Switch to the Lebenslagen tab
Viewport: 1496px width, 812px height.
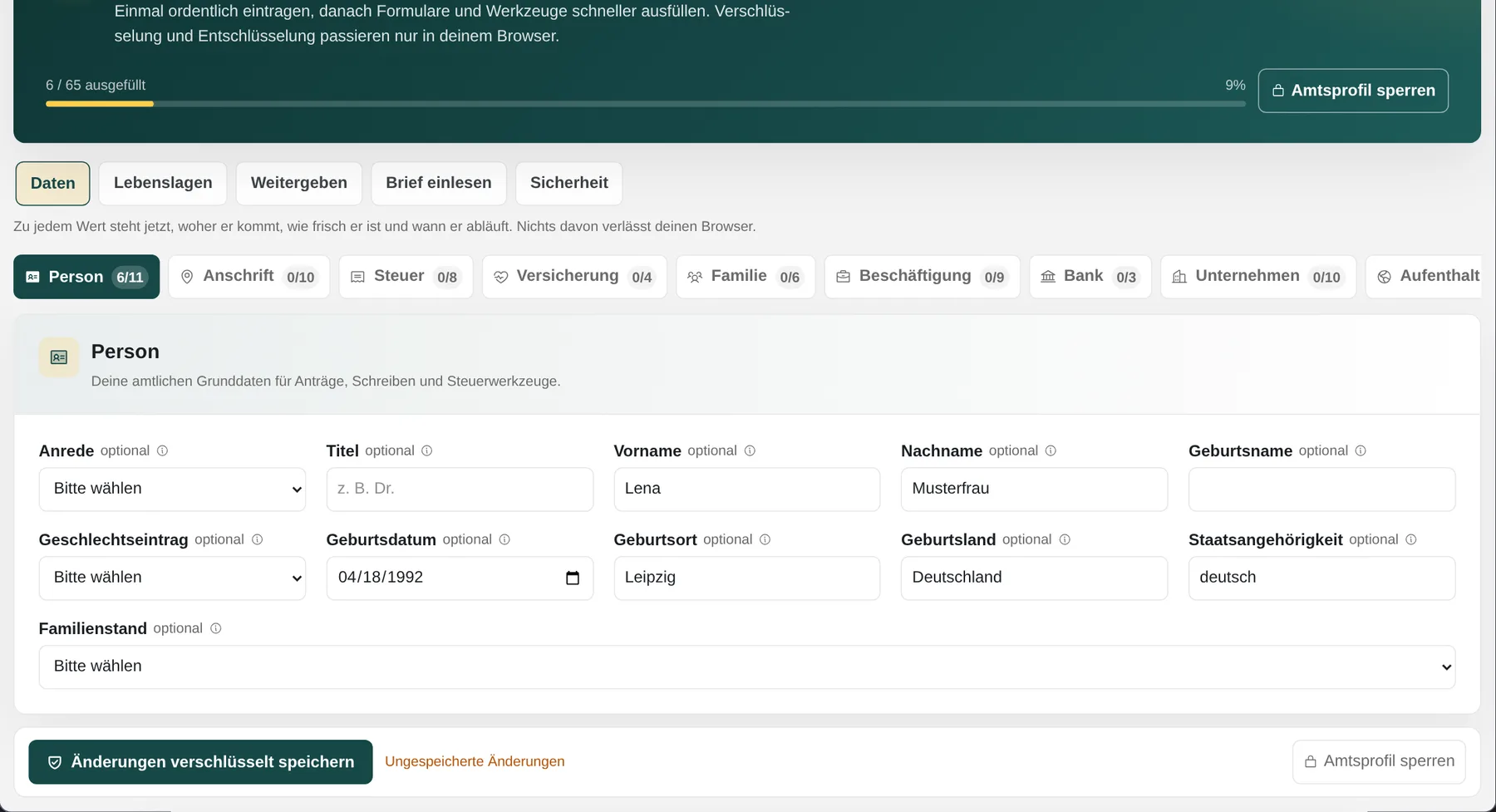click(x=163, y=184)
